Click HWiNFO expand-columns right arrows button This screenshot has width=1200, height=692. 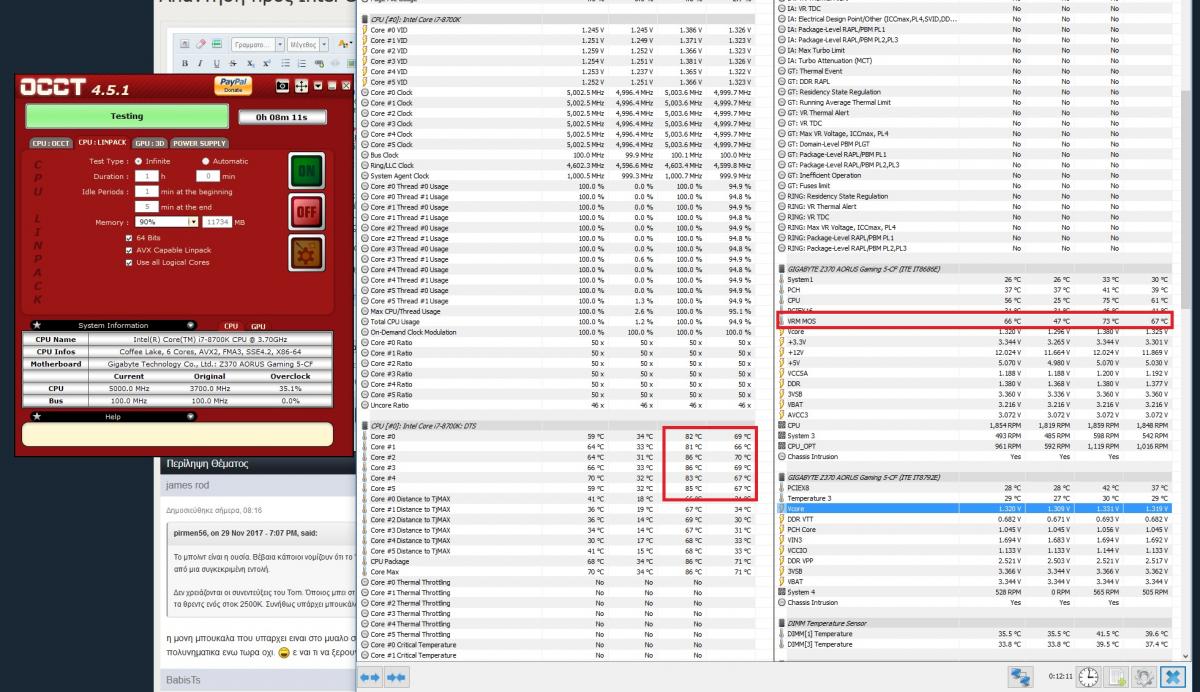pyautogui.click(x=370, y=677)
